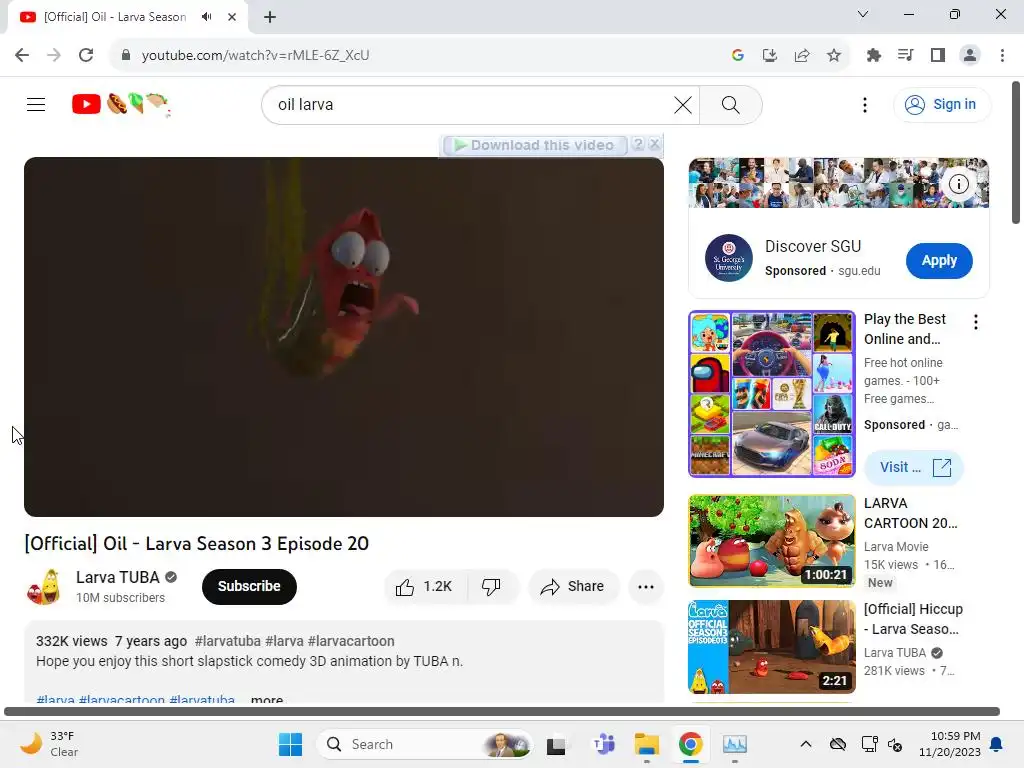Click the install app icon in address bar
The height and width of the screenshot is (768, 1024).
[x=770, y=56]
